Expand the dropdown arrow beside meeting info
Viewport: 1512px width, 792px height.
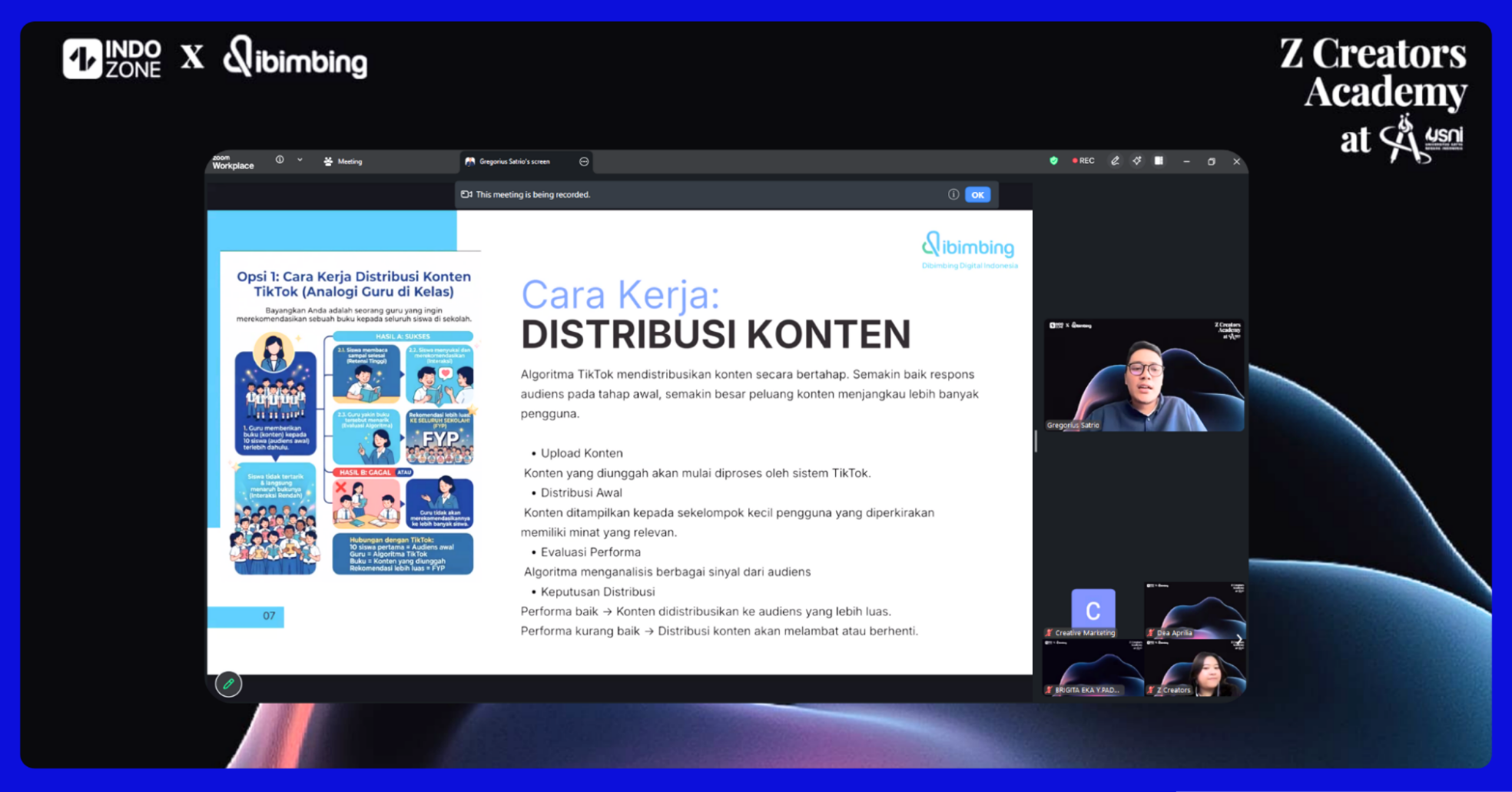click(300, 160)
